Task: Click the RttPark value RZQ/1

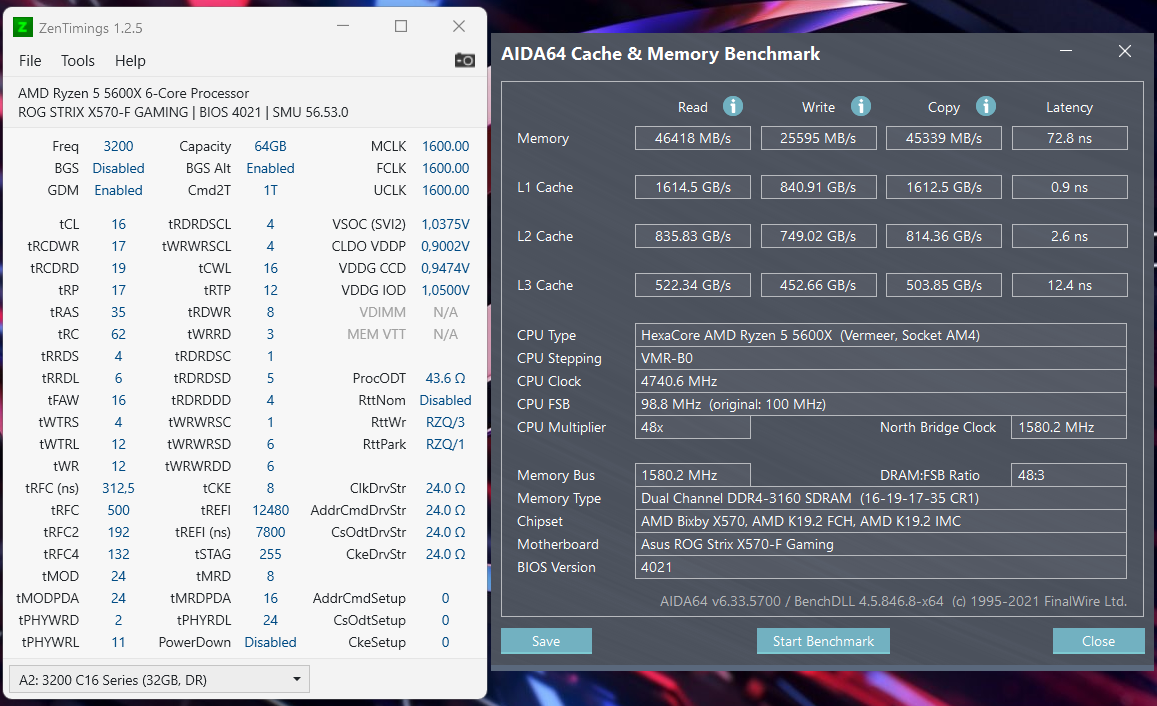Action: [445, 445]
